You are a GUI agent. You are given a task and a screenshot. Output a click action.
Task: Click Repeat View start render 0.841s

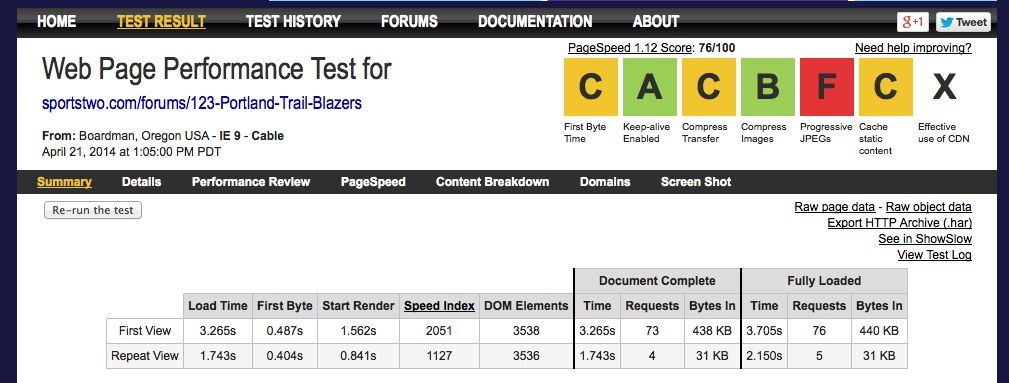(358, 356)
